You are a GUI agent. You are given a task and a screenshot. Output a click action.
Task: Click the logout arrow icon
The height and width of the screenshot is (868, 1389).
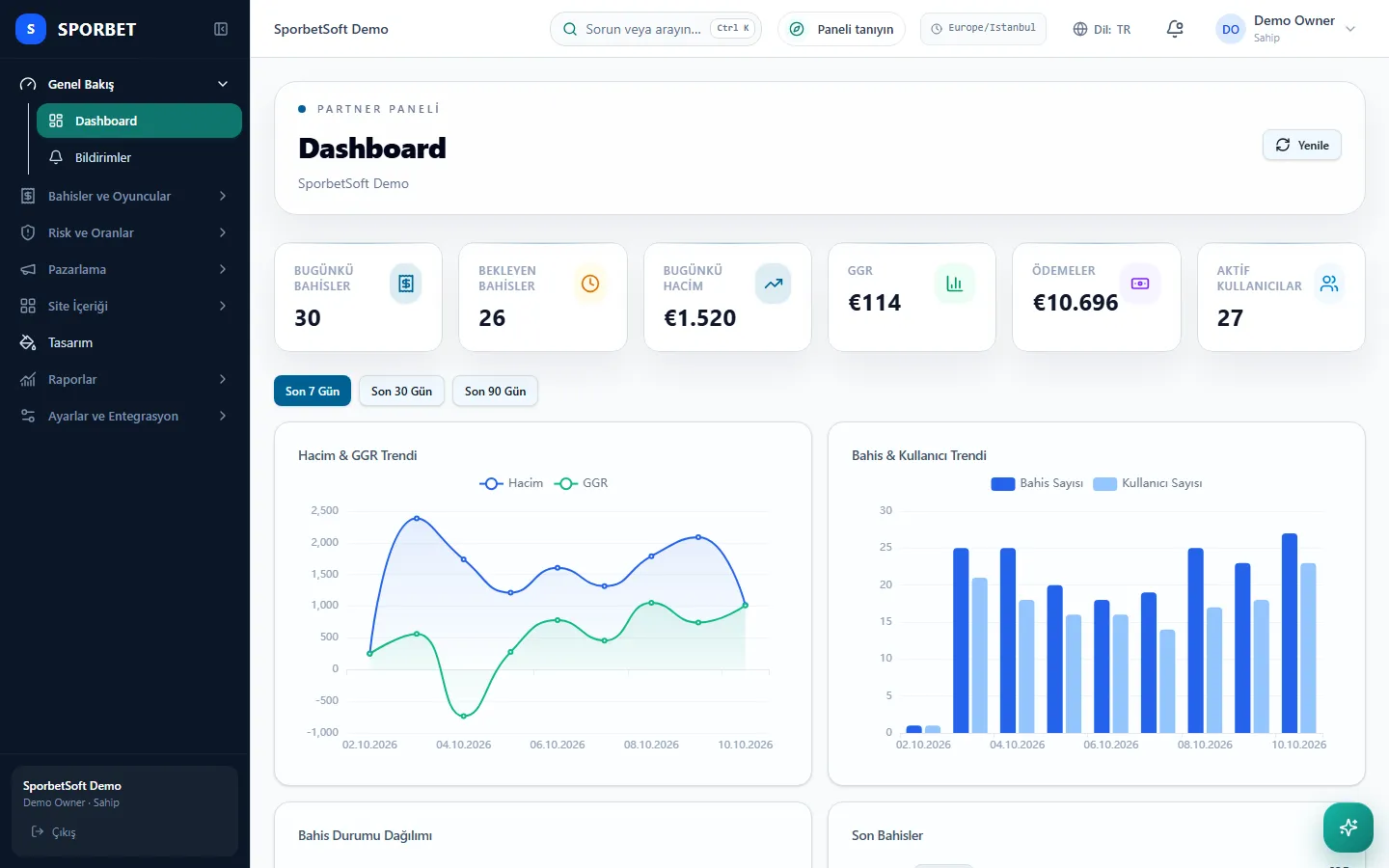click(x=38, y=831)
